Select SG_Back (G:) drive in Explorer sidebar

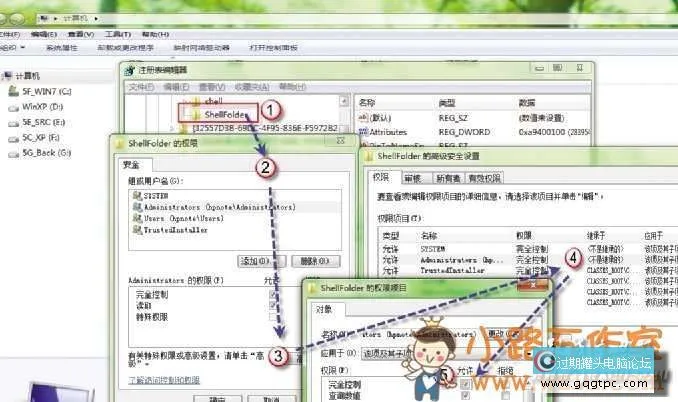point(40,153)
